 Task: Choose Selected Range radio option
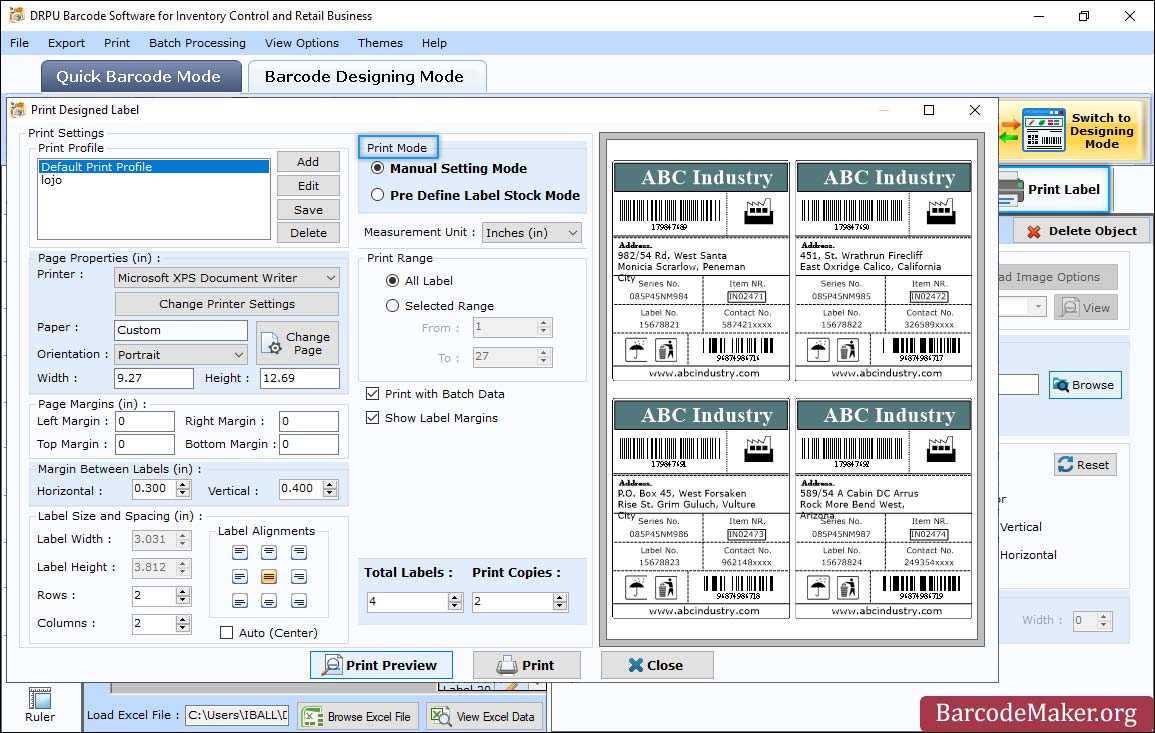(x=393, y=306)
